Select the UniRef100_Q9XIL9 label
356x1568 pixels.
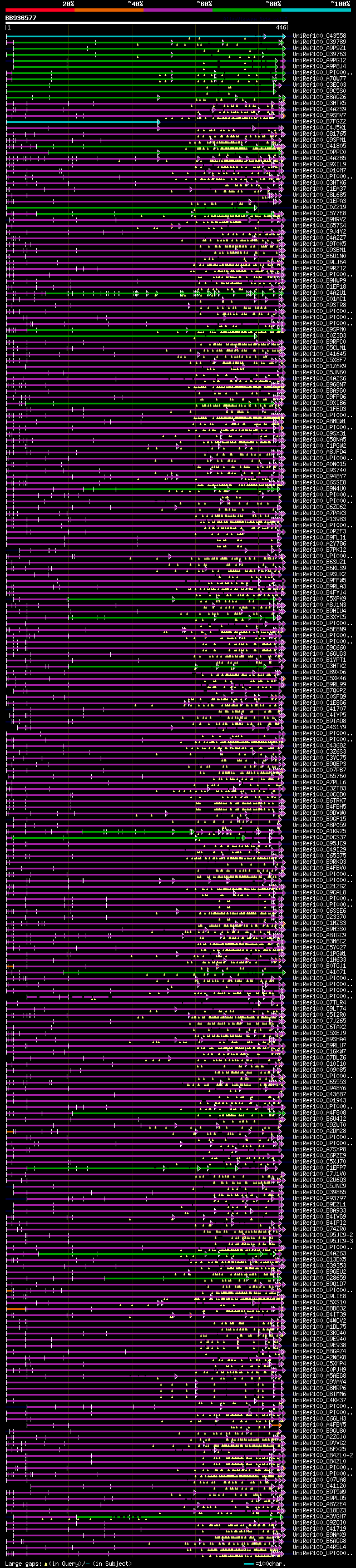click(319, 164)
